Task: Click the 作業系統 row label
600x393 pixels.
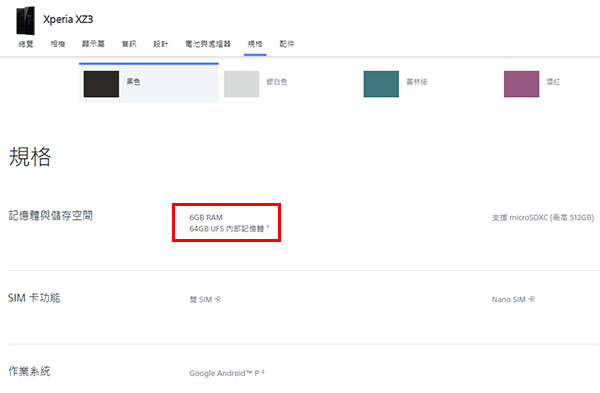Action: pyautogui.click(x=29, y=371)
